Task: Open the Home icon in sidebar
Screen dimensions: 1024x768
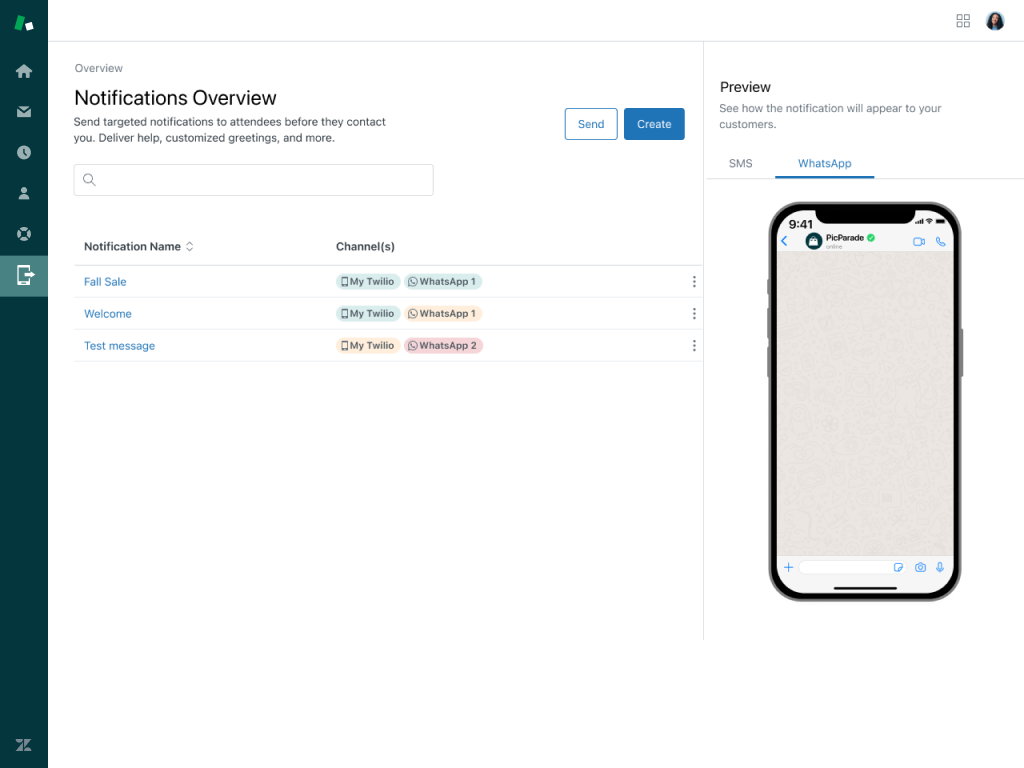Action: (x=24, y=71)
